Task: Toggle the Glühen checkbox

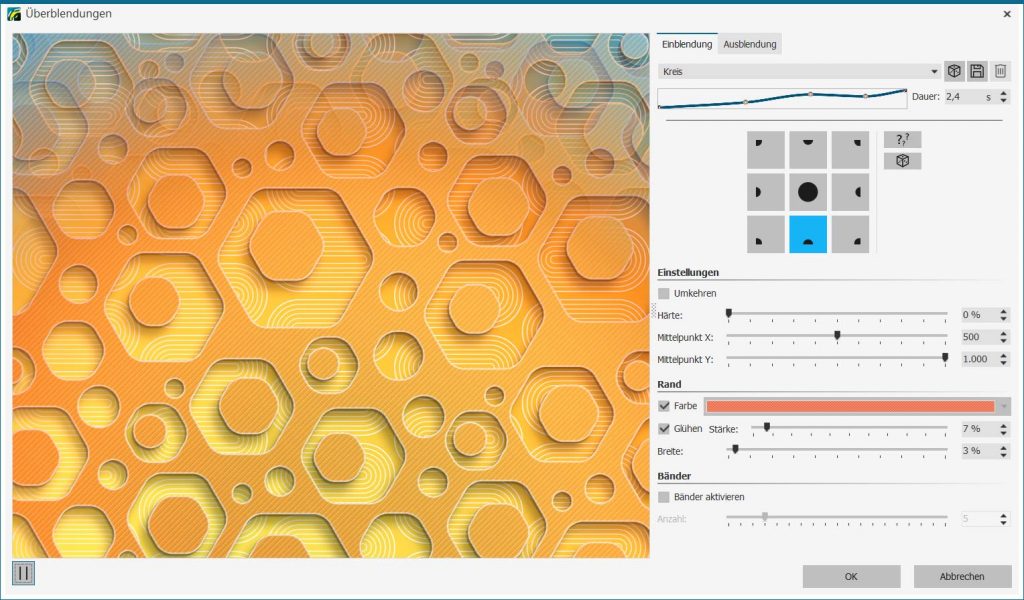Action: (x=664, y=428)
